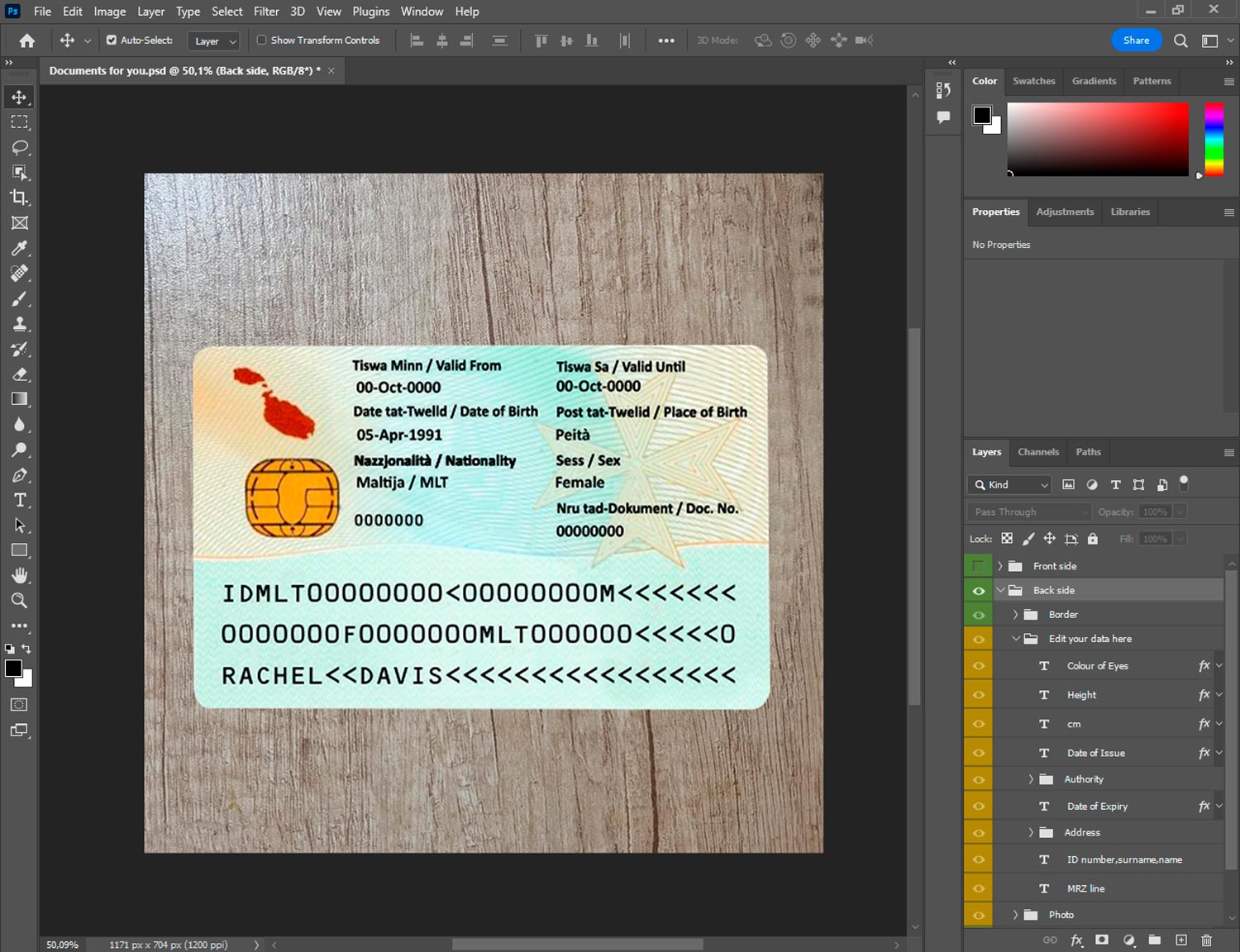Select the Lasso tool

(x=20, y=147)
